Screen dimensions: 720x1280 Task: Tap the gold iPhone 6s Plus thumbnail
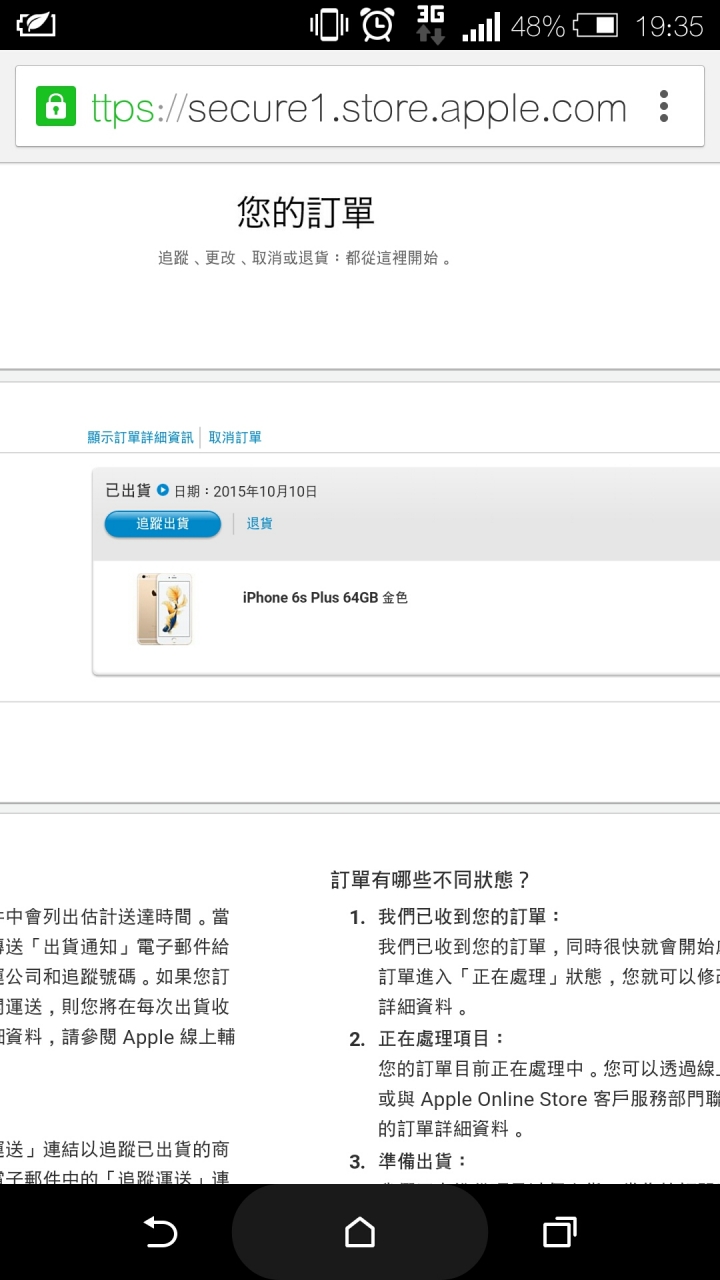pyautogui.click(x=164, y=608)
